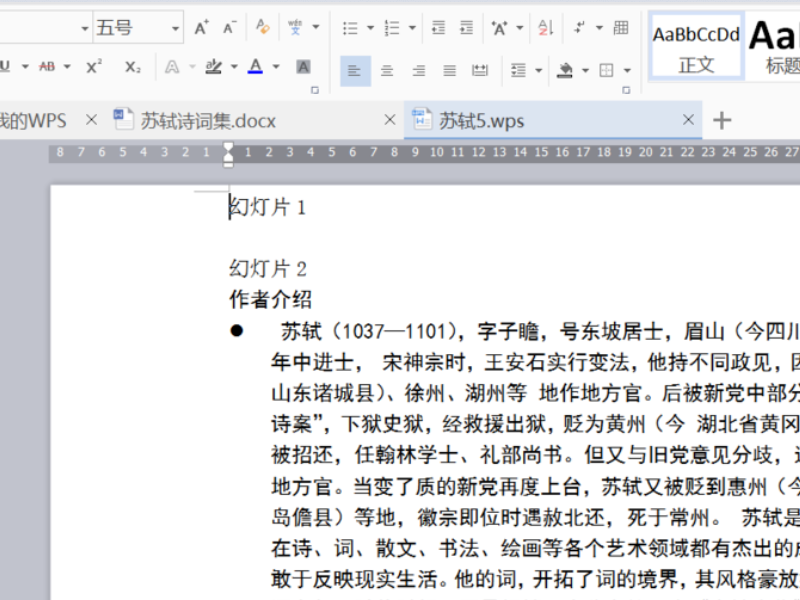Apply the font color A with blue underline
Screen dimensions: 800x600
tap(256, 66)
